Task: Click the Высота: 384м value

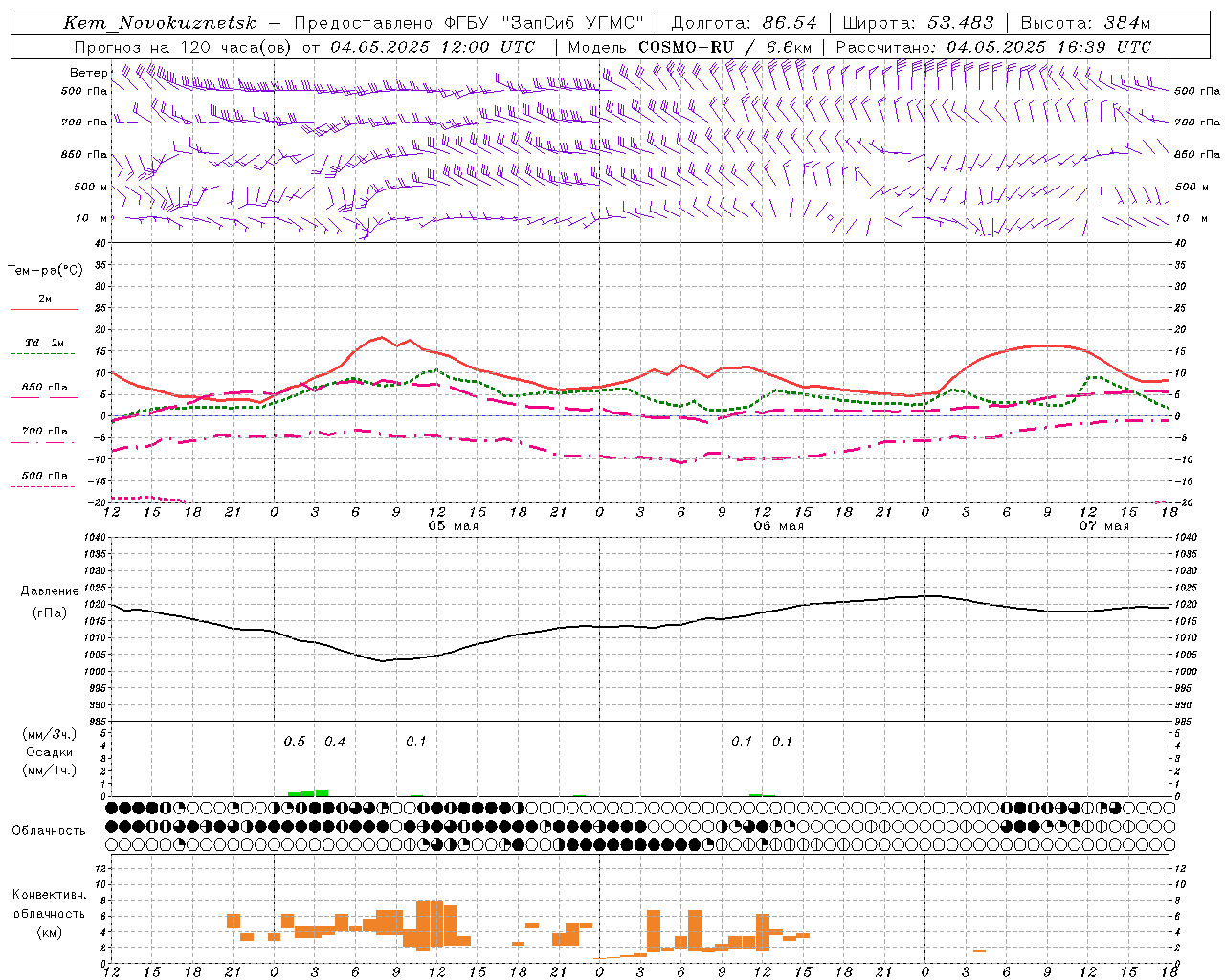Action: pyautogui.click(x=1085, y=23)
